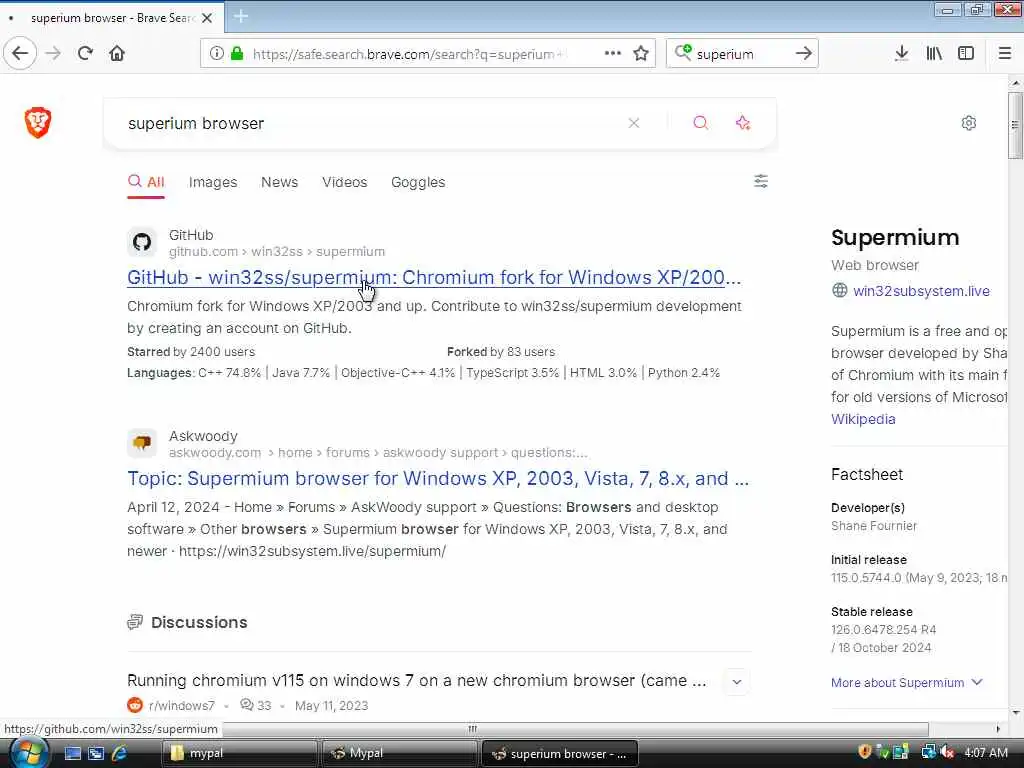Viewport: 1024px width, 768px height.
Task: Close the superium browser tab
Action: click(x=207, y=18)
